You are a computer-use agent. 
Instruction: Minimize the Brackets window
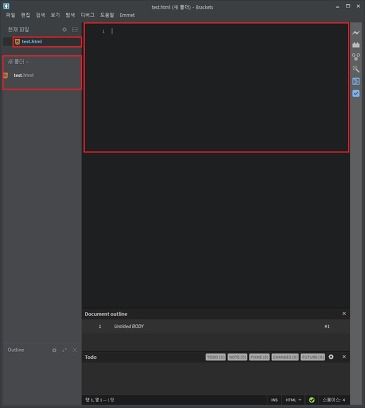tap(337, 6)
